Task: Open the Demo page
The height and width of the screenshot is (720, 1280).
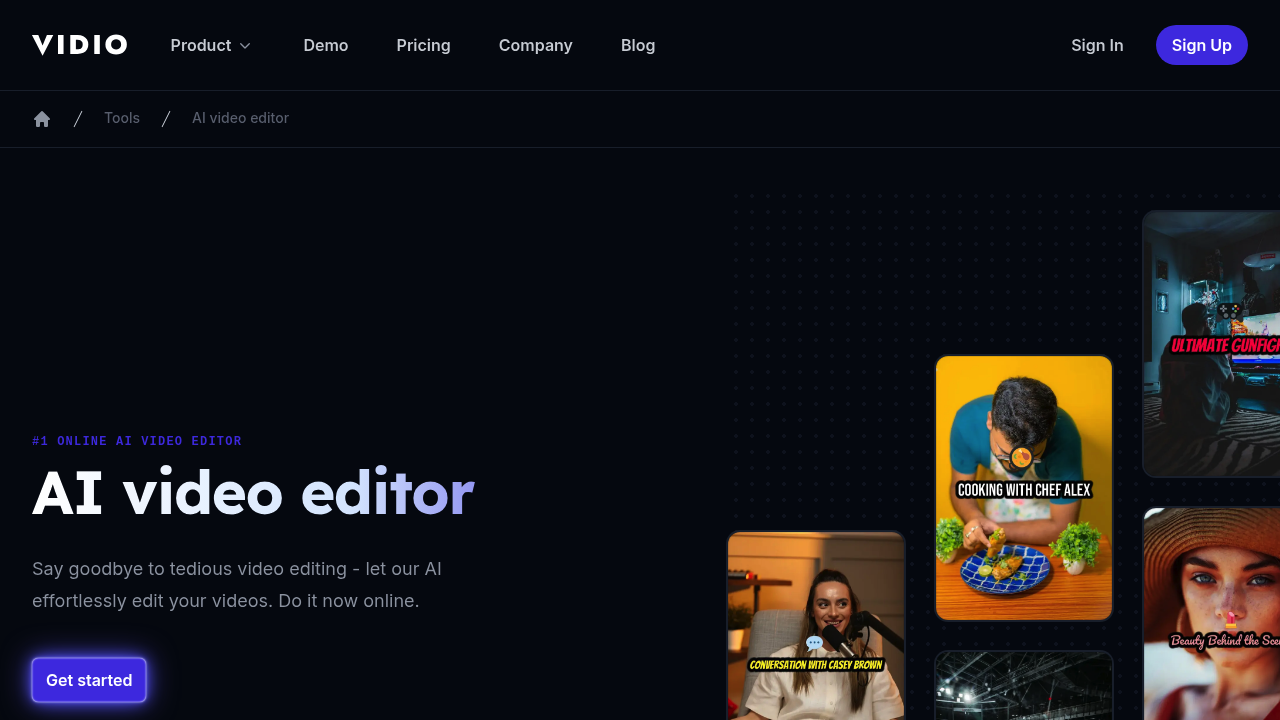Action: [x=326, y=45]
